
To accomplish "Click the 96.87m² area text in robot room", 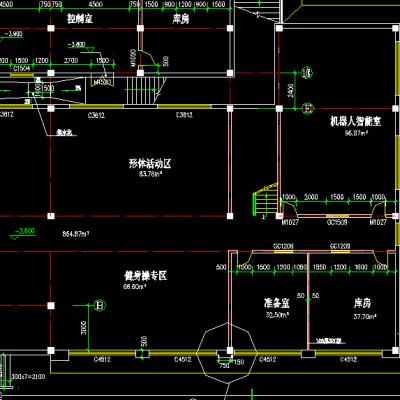I will coord(356,133).
